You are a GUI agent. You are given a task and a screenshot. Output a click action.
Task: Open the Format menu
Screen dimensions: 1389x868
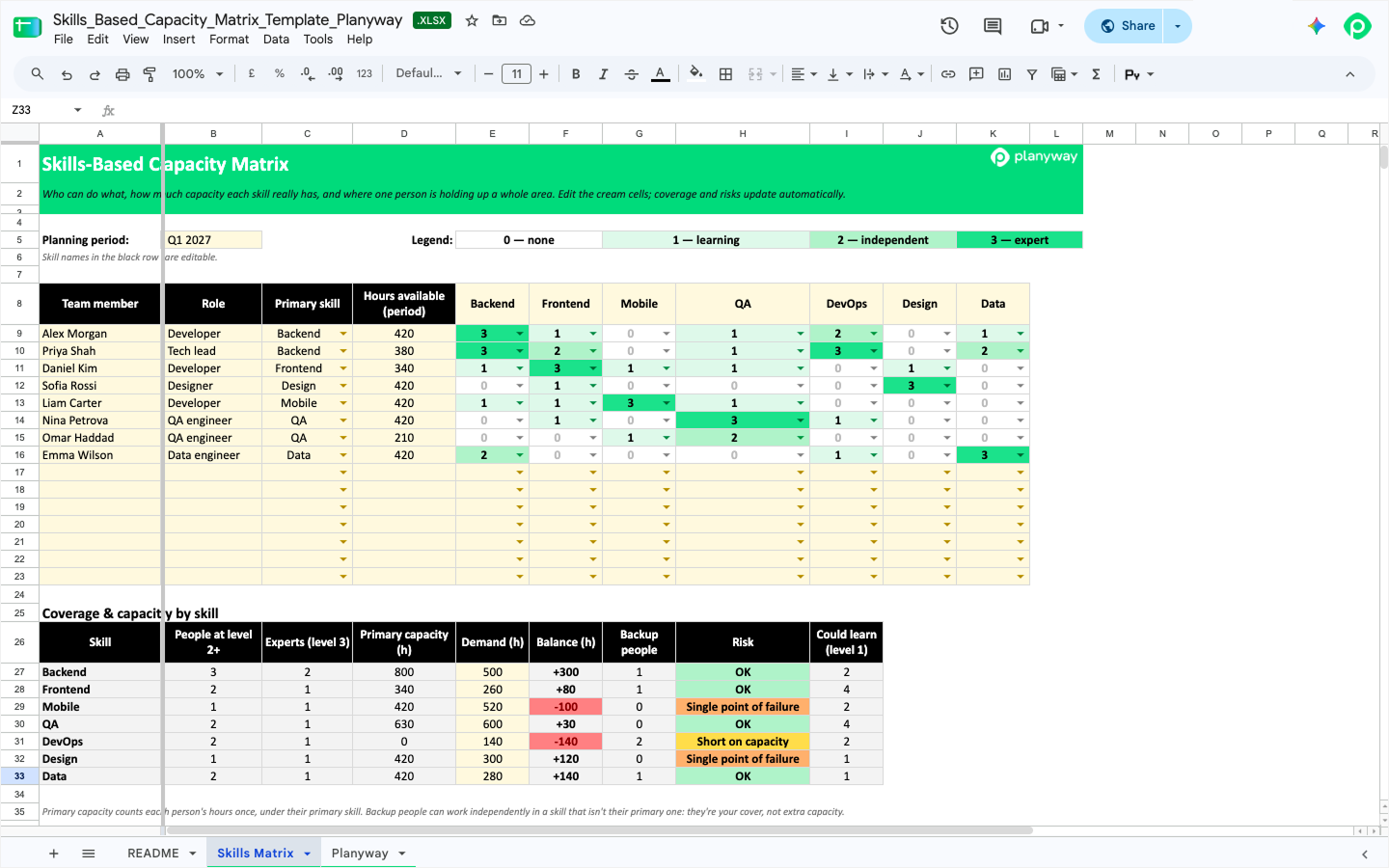click(x=229, y=40)
